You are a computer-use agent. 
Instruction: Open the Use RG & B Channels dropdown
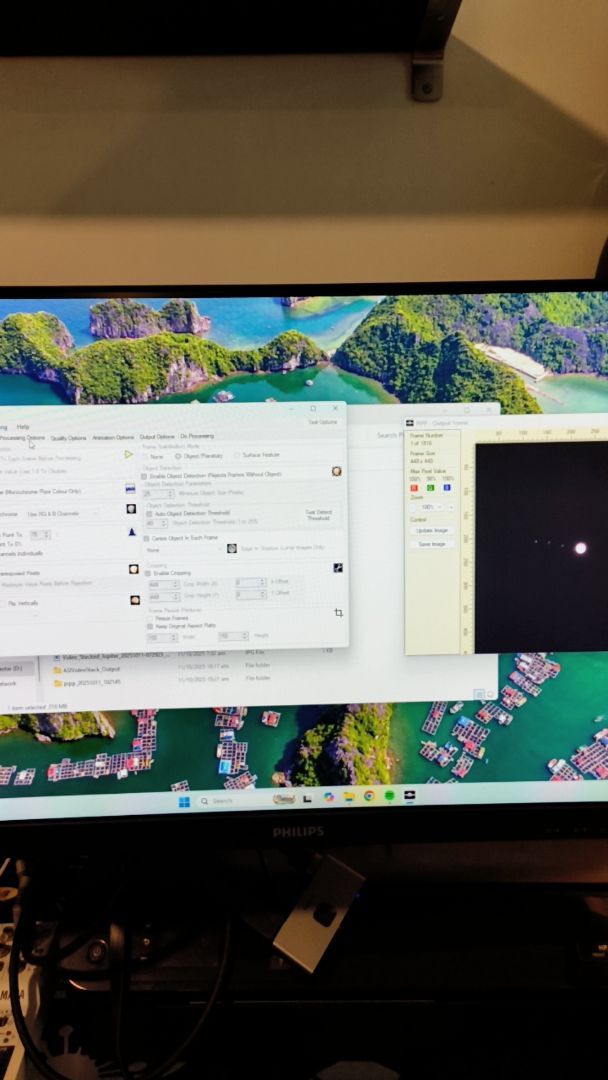click(63, 514)
